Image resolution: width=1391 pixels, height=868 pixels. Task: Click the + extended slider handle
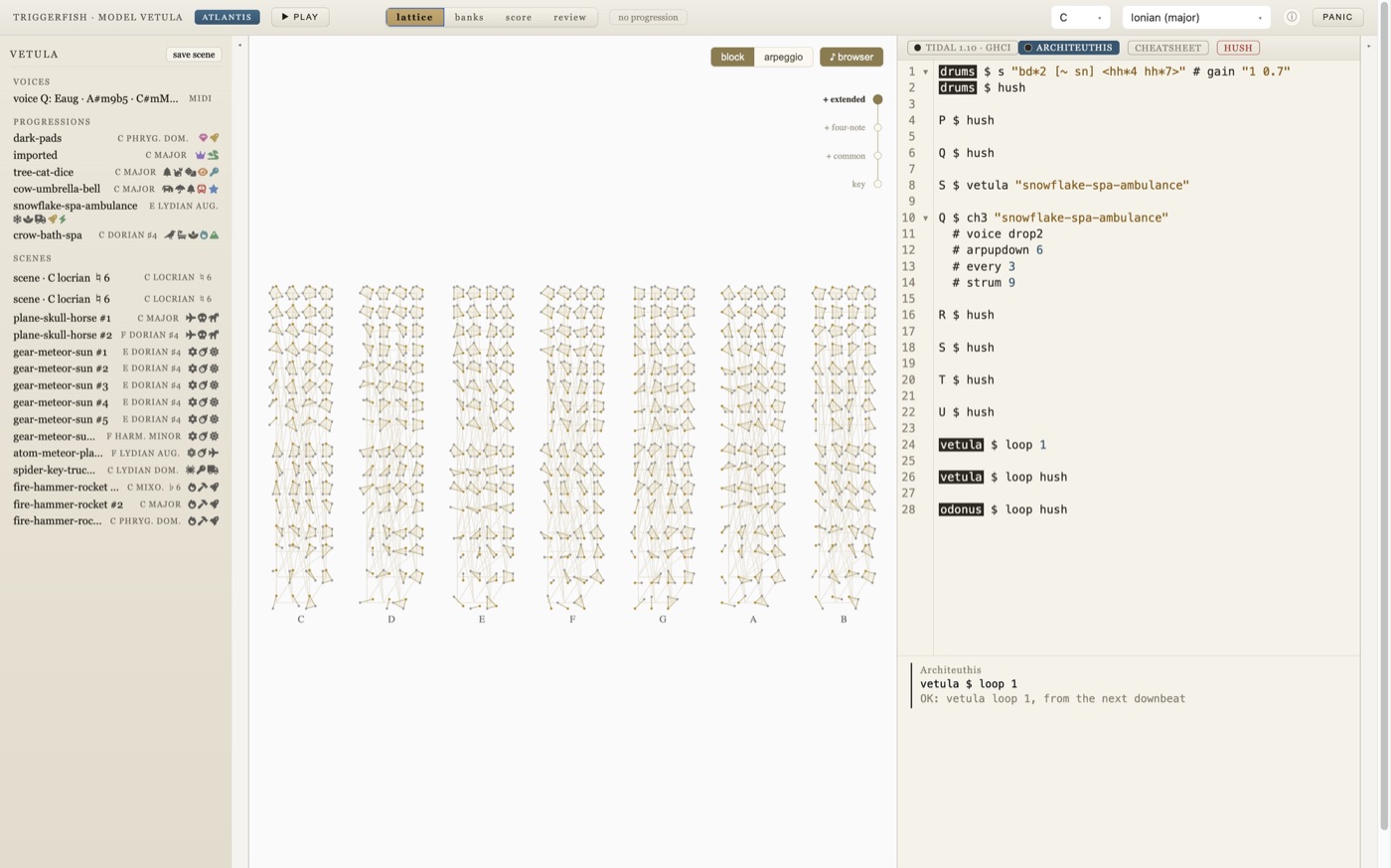click(x=877, y=99)
